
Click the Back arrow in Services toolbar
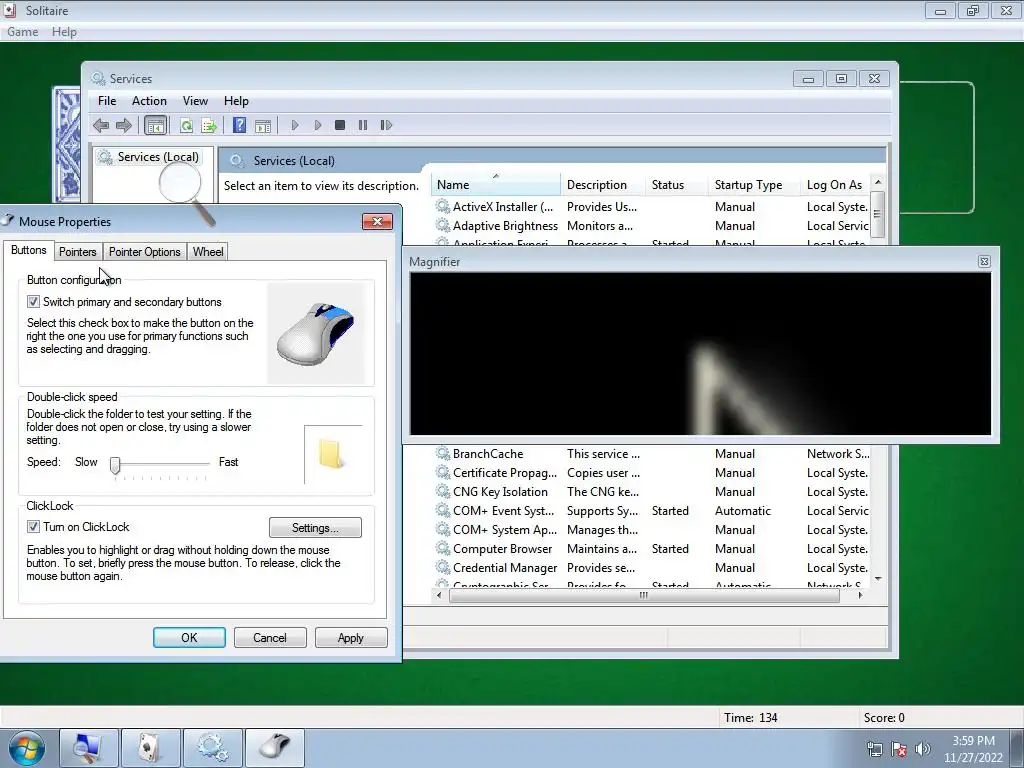tap(101, 125)
